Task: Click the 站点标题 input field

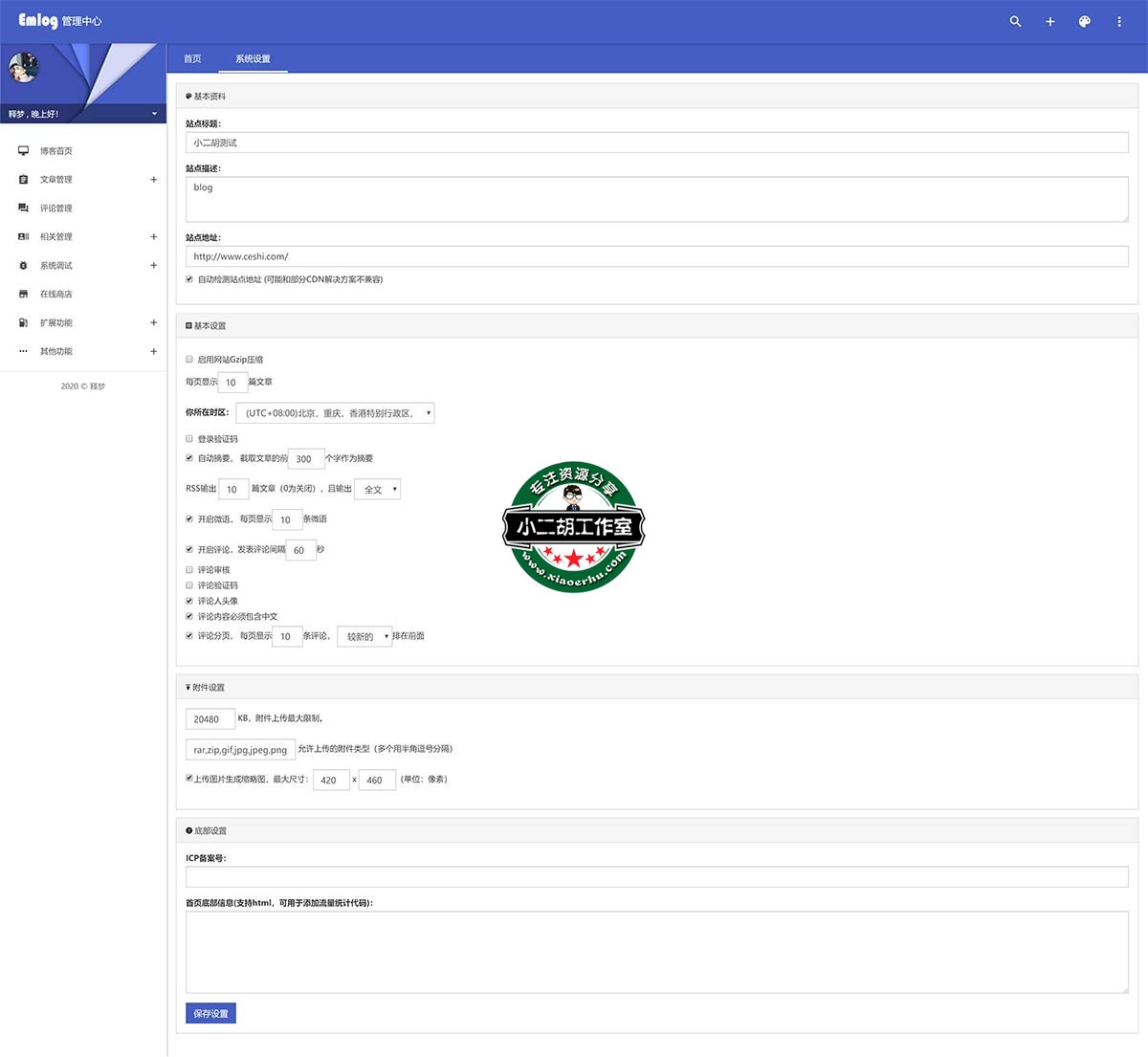Action: [x=656, y=143]
